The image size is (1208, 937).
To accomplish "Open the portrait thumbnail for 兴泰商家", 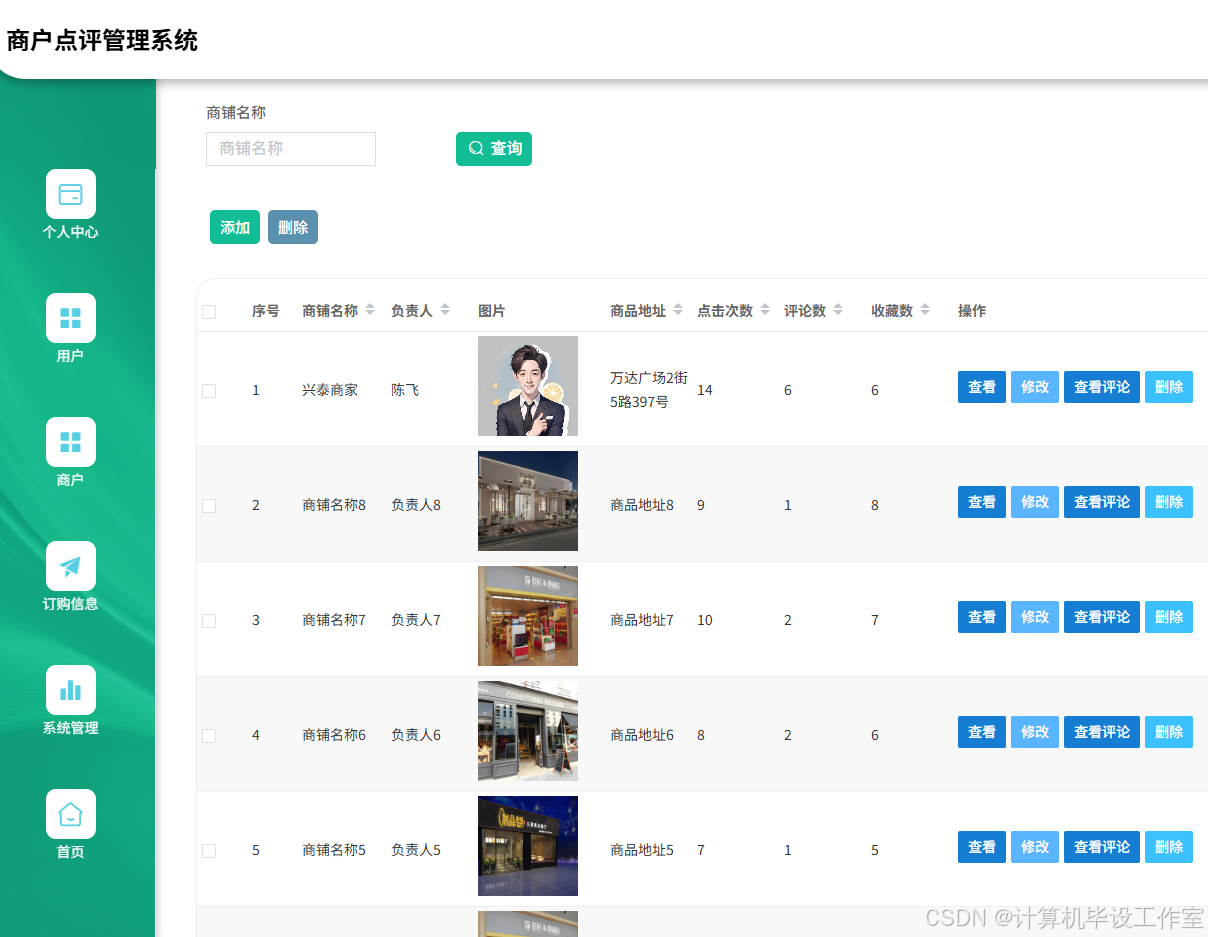I will tap(528, 386).
